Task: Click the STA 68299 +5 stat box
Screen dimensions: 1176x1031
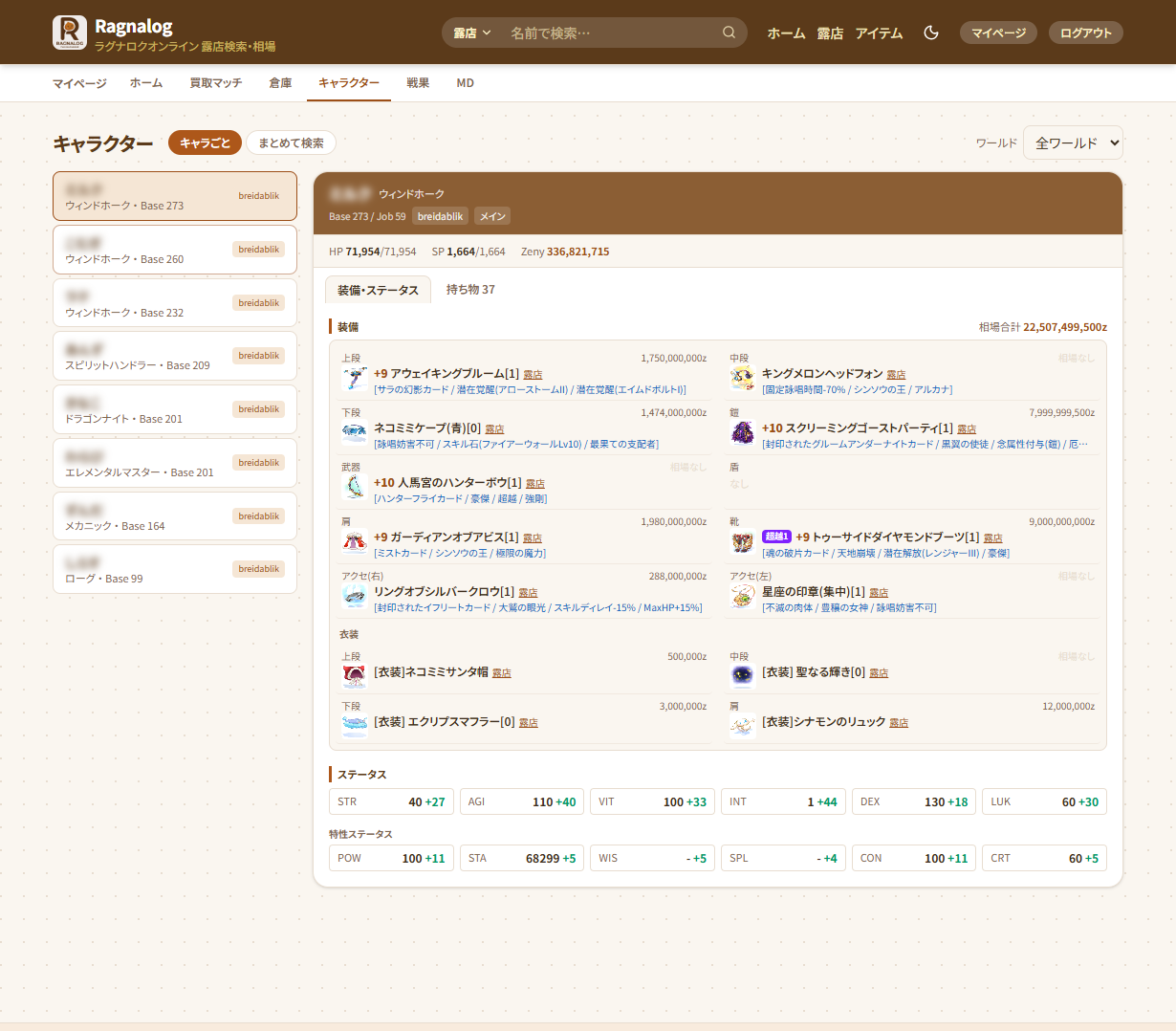Action: tap(522, 858)
